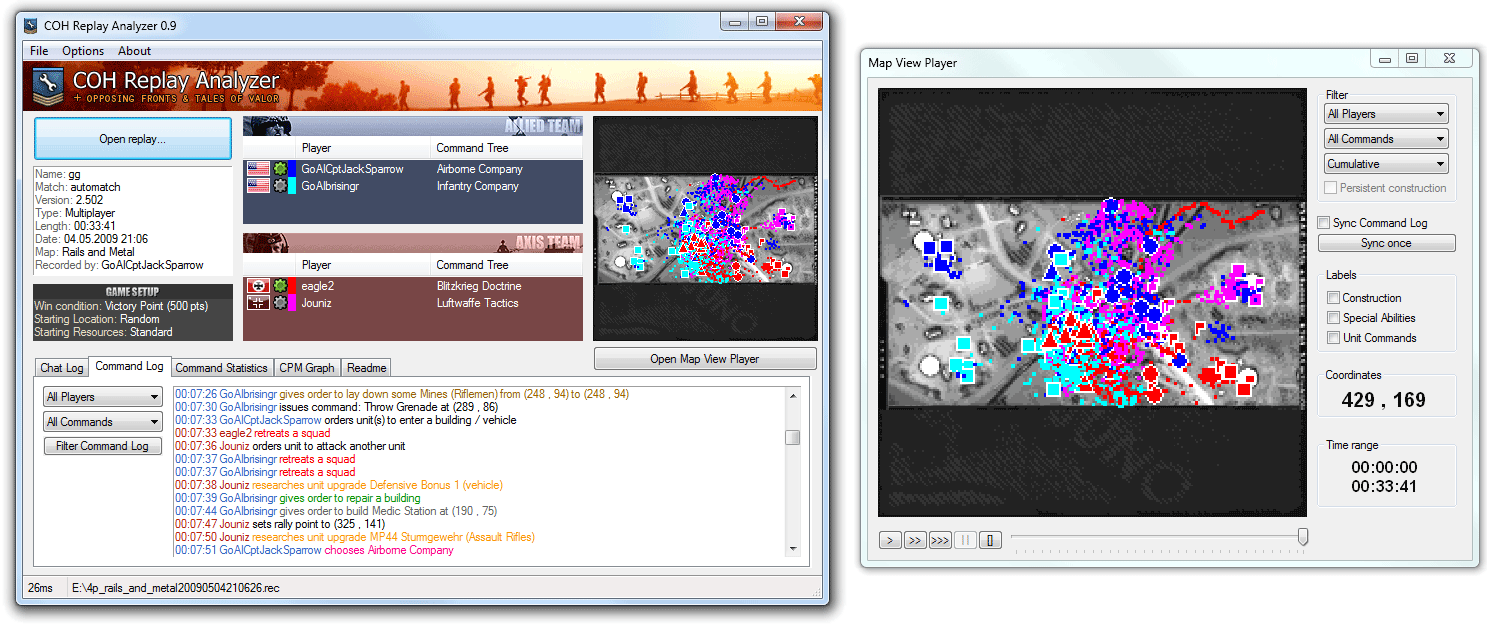This screenshot has width=1487, height=631.
Task: Click the faction emblem beside eagle2
Action: pyautogui.click(x=257, y=284)
